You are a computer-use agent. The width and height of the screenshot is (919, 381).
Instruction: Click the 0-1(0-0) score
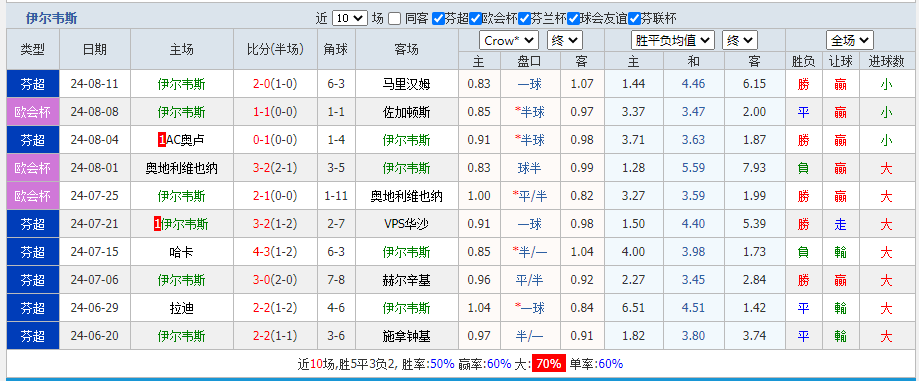[x=275, y=140]
